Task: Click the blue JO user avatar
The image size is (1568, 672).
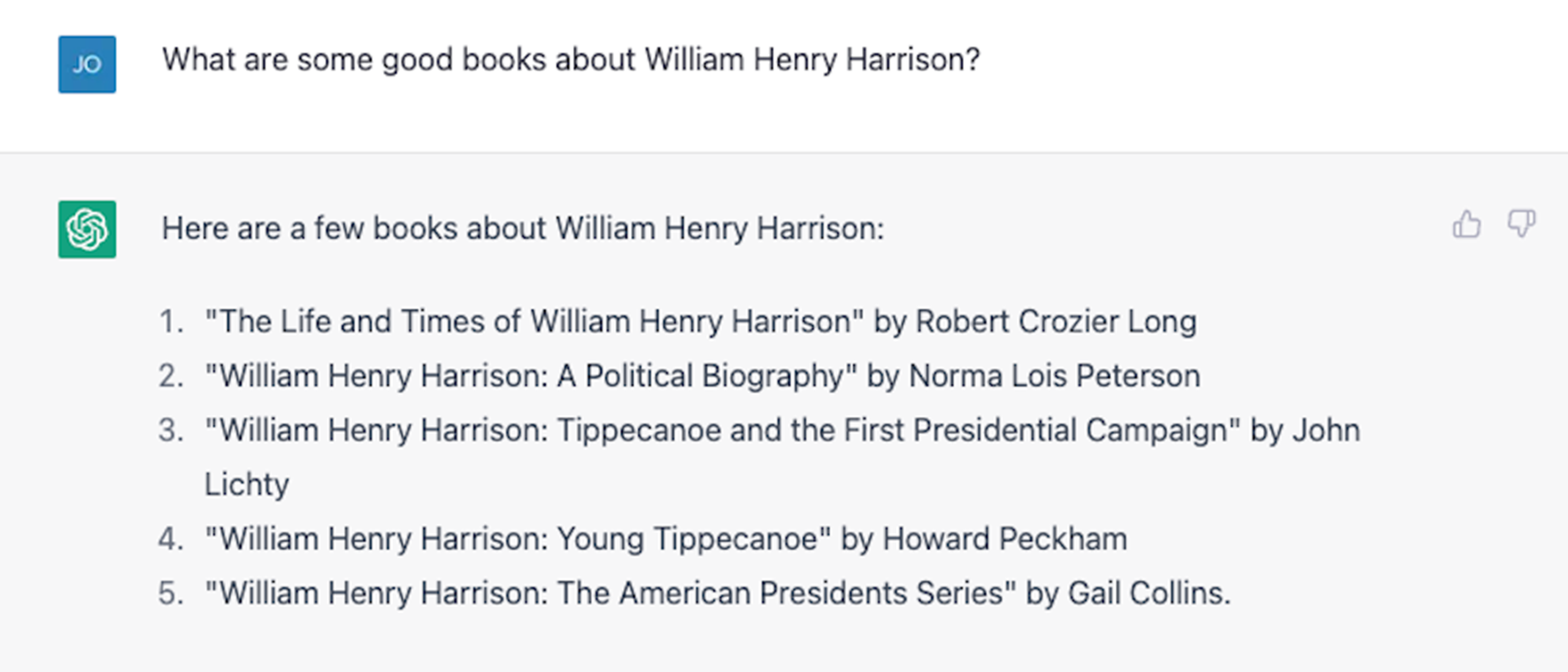Action: (x=87, y=65)
